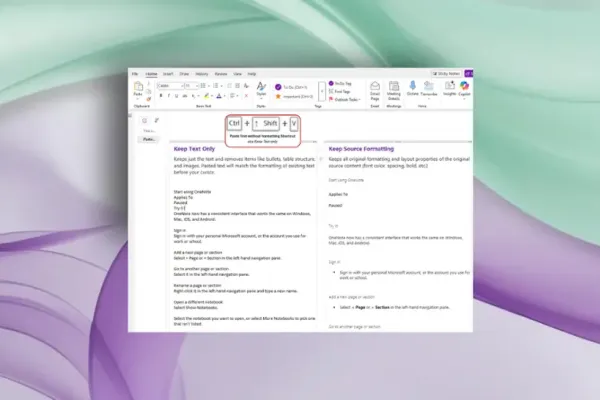This screenshot has width=600, height=400.
Task: Open the Styles gallery
Action: (261, 90)
